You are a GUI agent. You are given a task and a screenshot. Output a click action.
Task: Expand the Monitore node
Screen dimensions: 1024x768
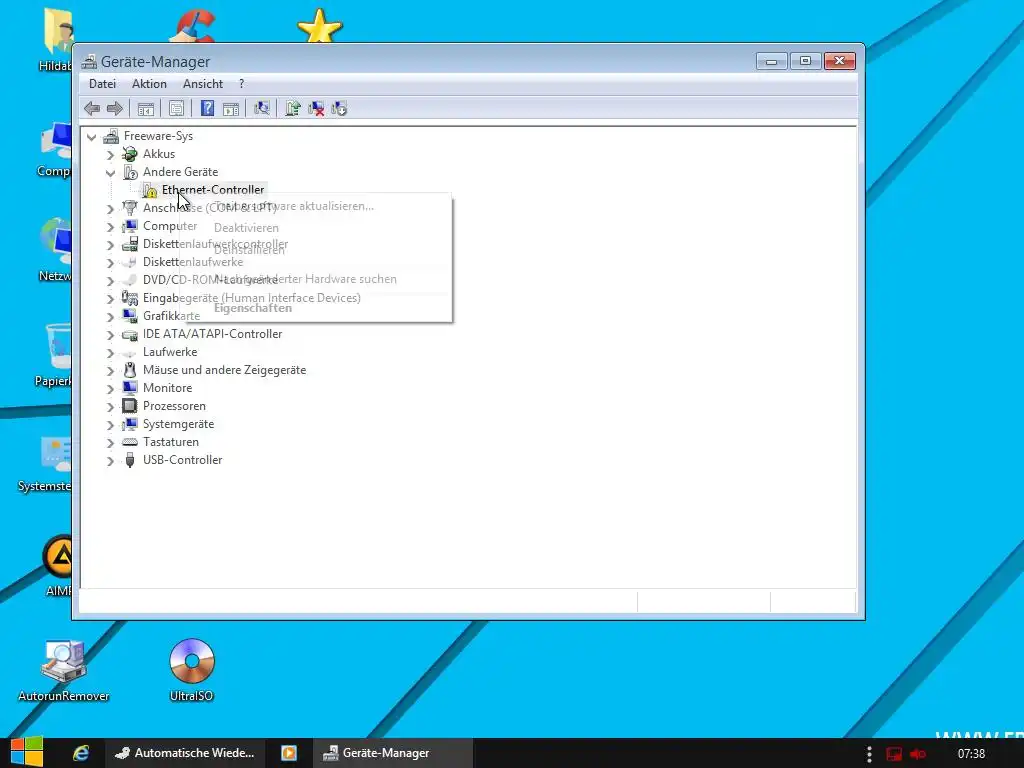(x=110, y=389)
